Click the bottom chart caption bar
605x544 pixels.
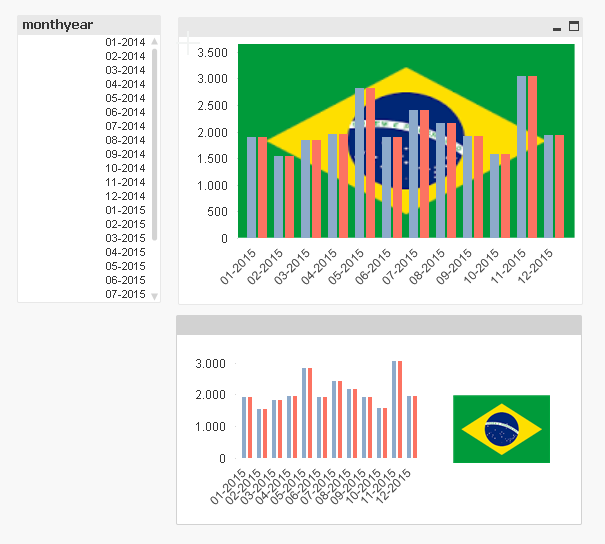[x=379, y=325]
